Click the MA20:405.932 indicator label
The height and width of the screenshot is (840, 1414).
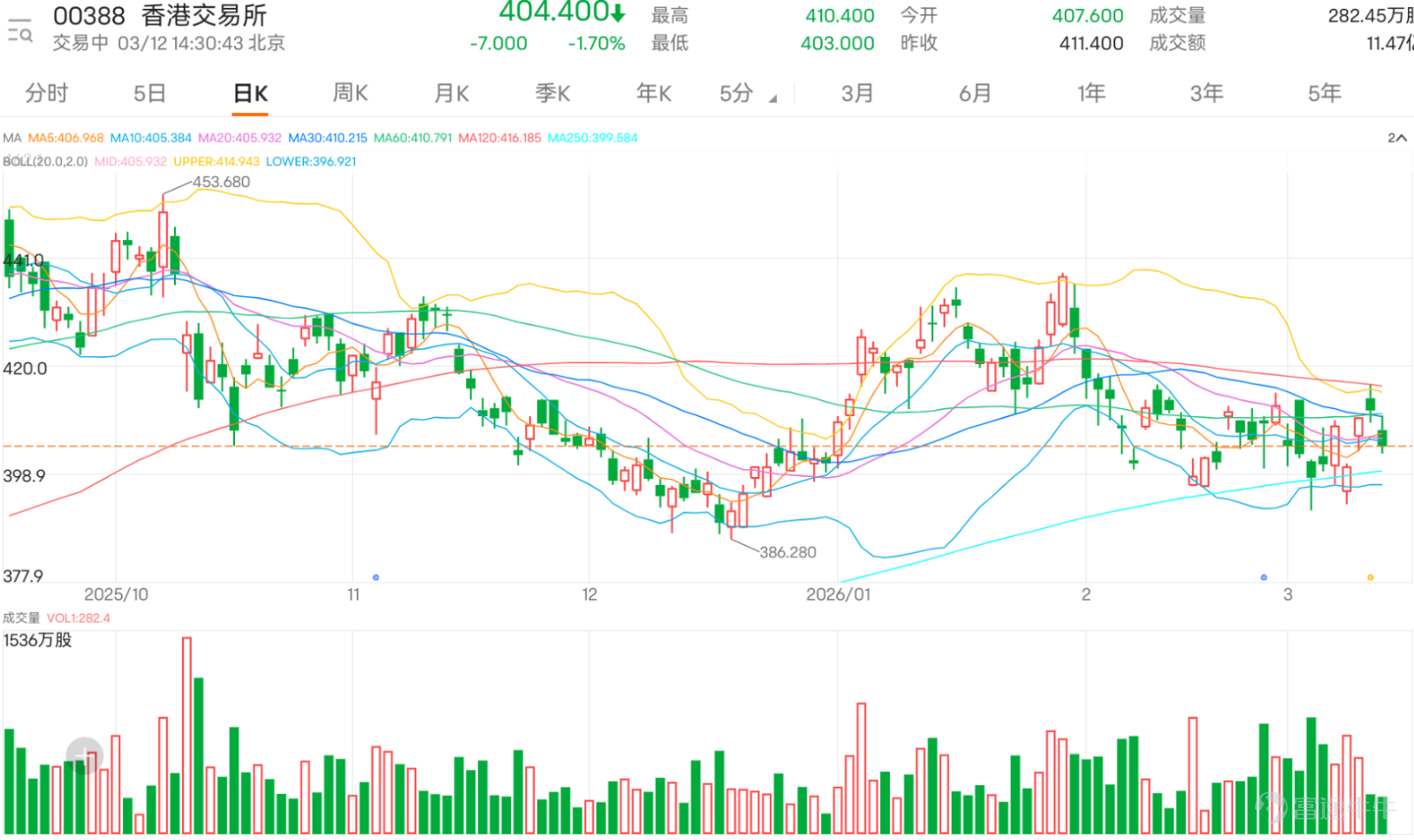coord(239,138)
